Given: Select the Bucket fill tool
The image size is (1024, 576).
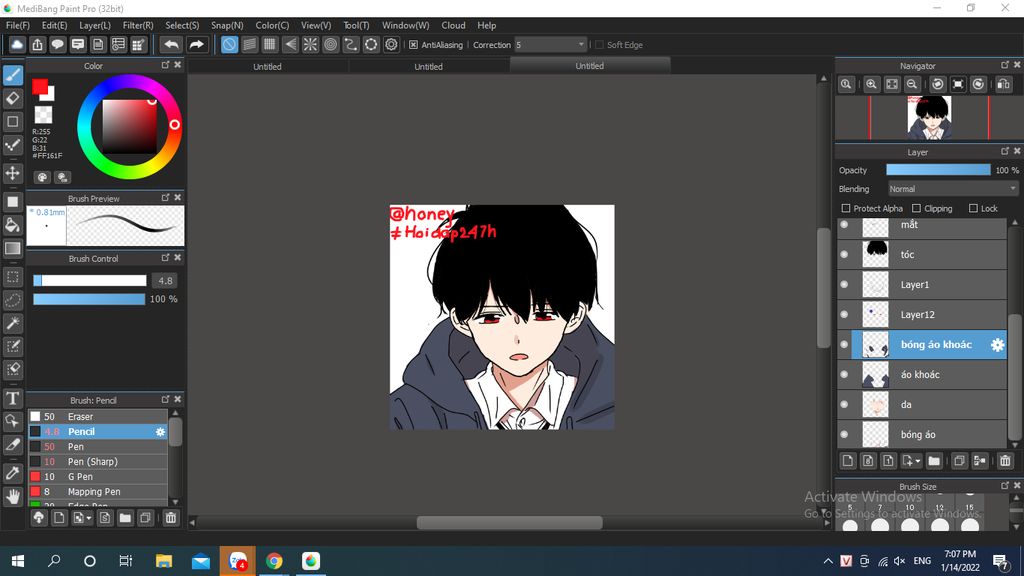Looking at the screenshot, I should pos(13,225).
